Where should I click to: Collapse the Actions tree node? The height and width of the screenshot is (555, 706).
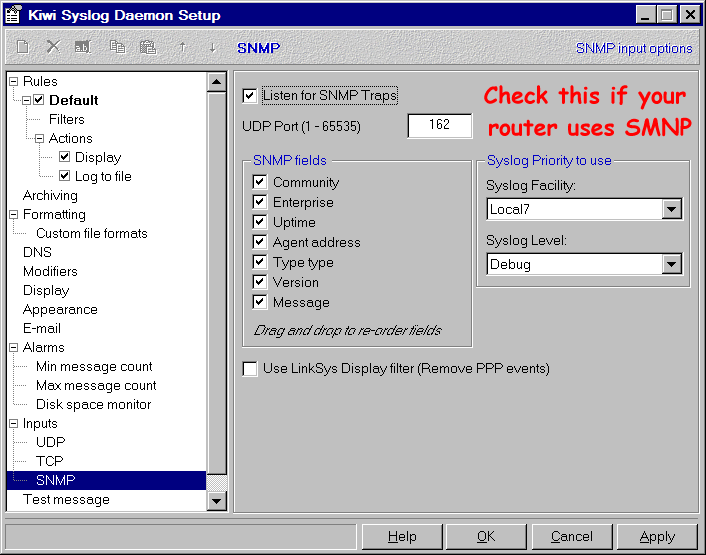40,138
